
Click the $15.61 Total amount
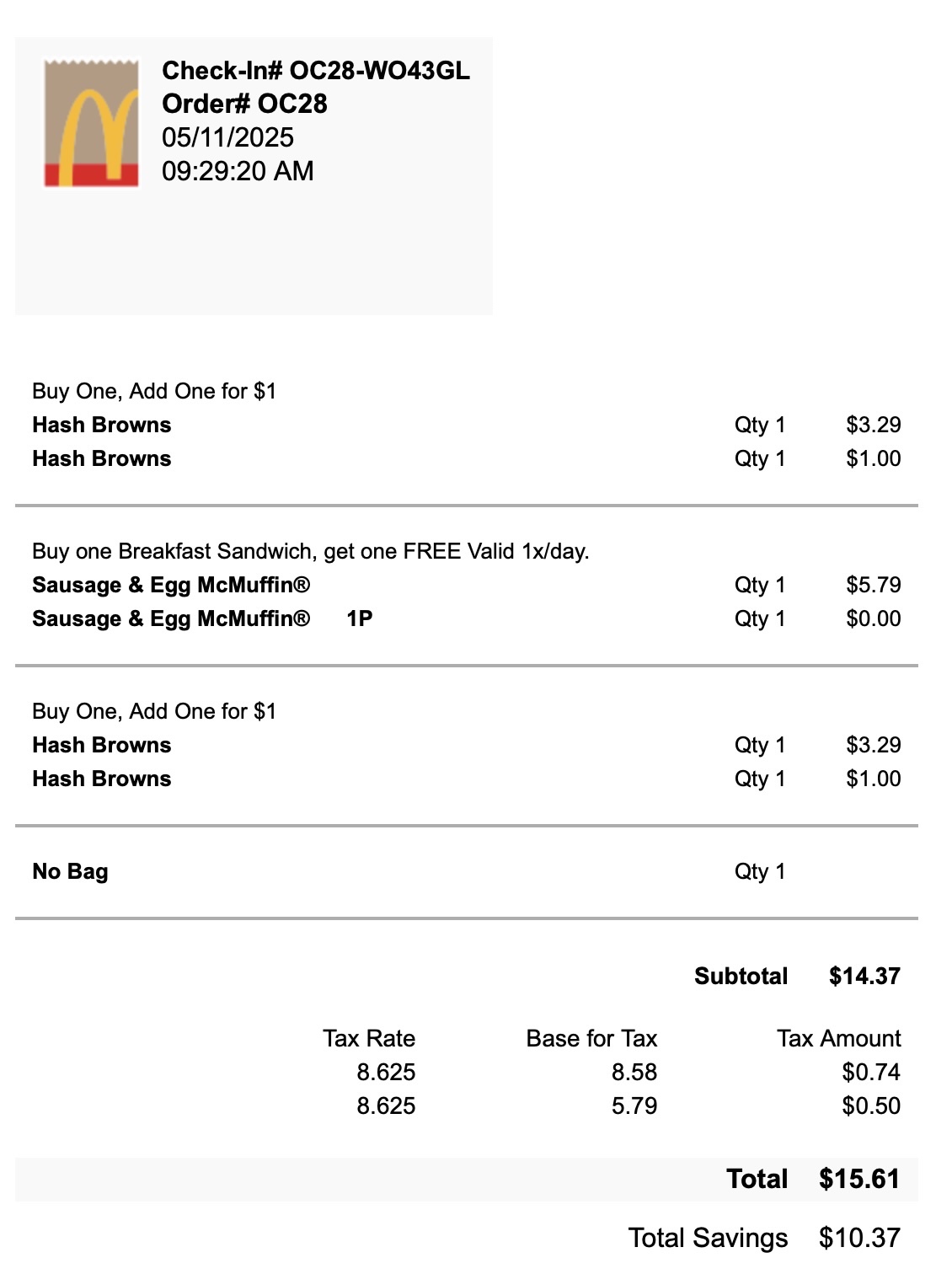click(859, 1179)
